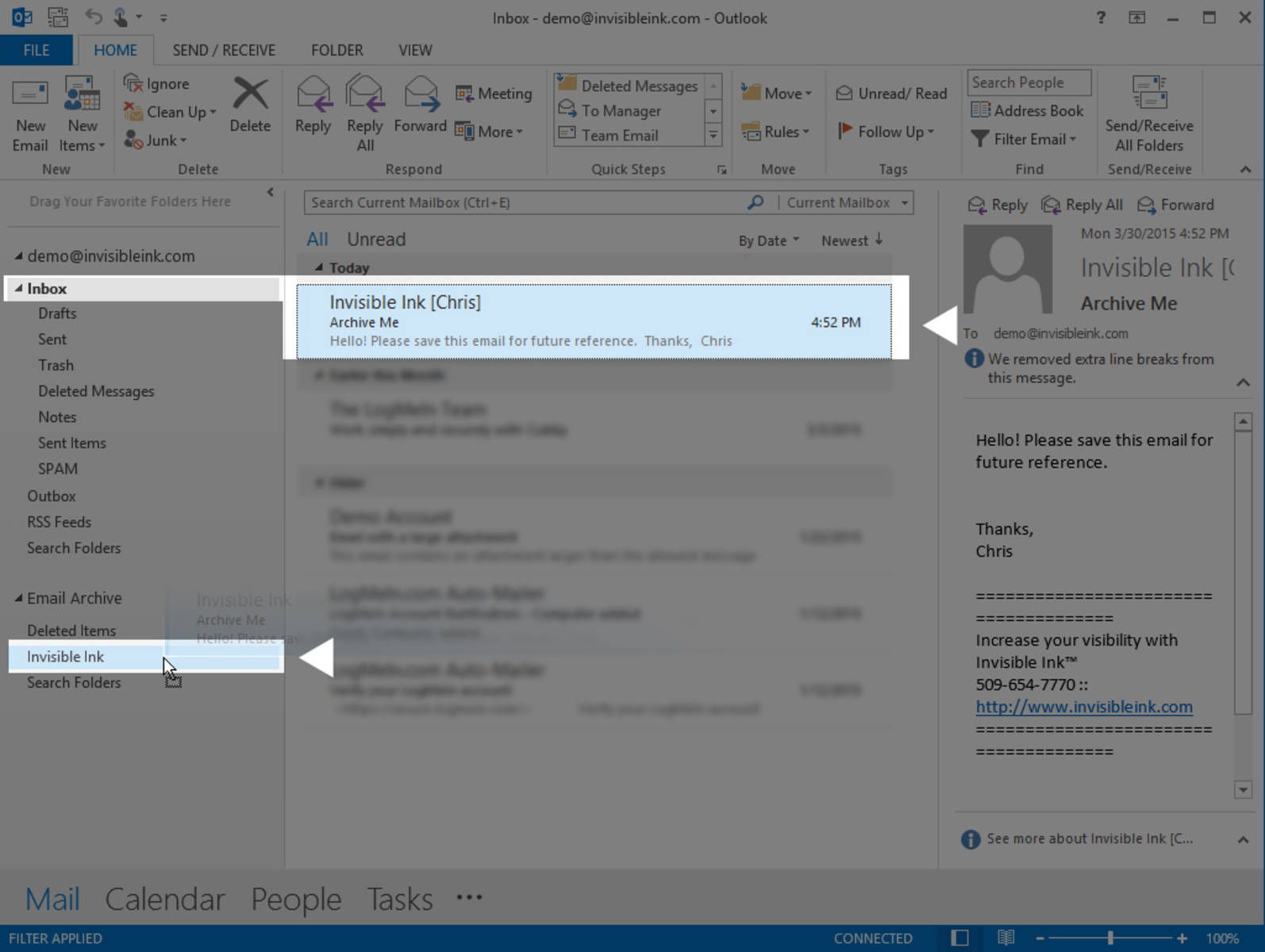Open the New Items button
Viewport: 1265px width, 952px height.
coord(82,114)
